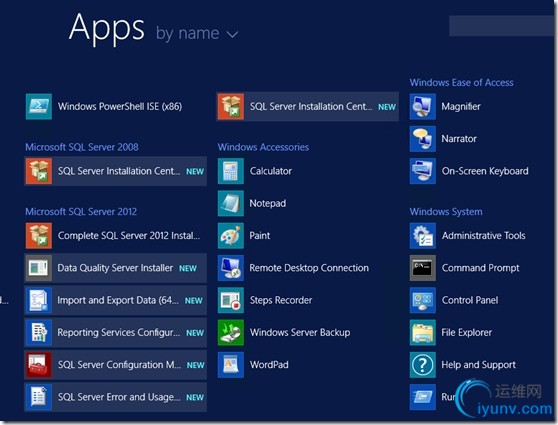The height and width of the screenshot is (425, 558).
Task: Click NEW badge on Reporting Services Configuration
Action: click(195, 333)
